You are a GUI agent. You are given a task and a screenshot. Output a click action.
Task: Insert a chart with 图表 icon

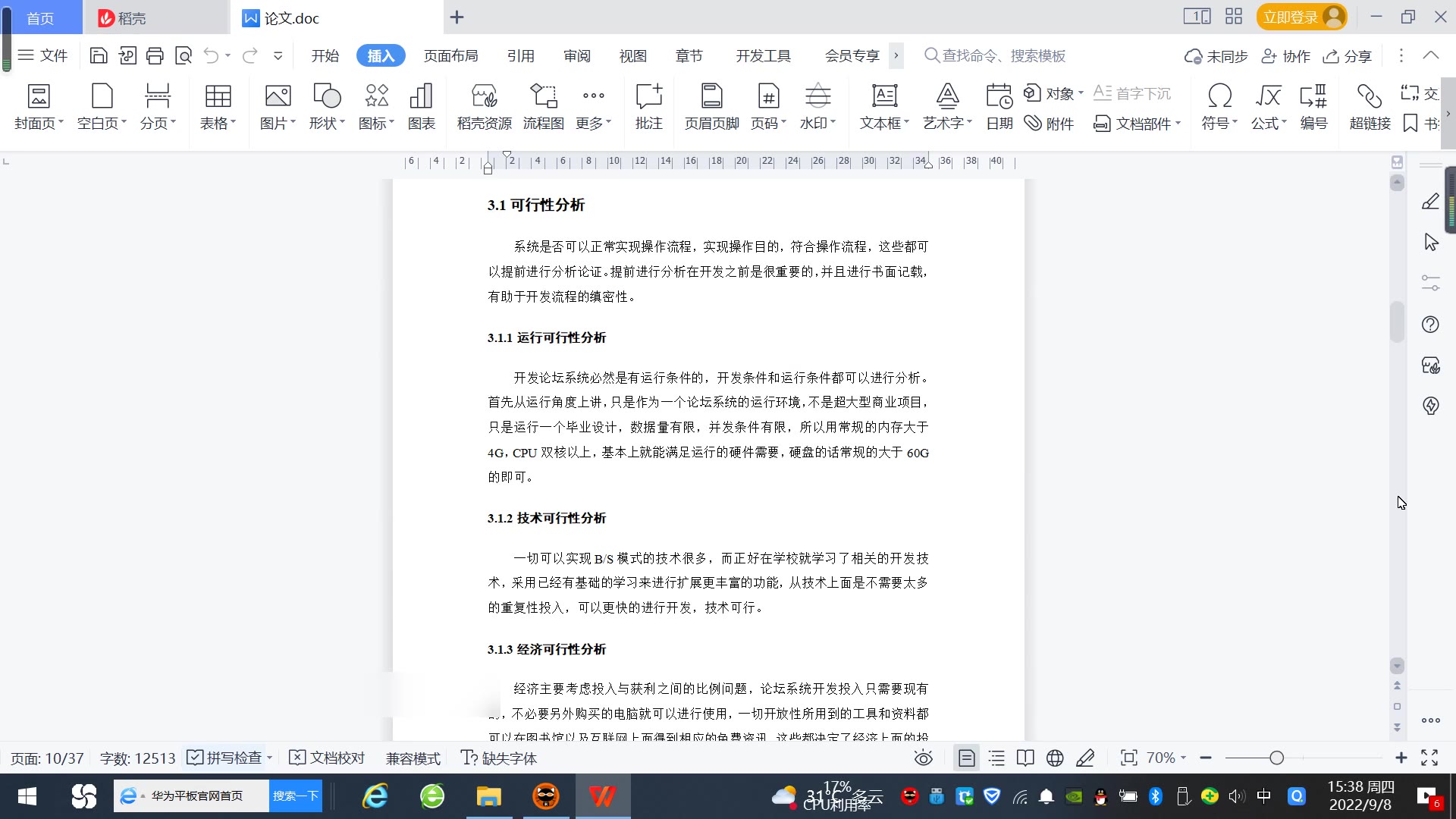click(421, 106)
